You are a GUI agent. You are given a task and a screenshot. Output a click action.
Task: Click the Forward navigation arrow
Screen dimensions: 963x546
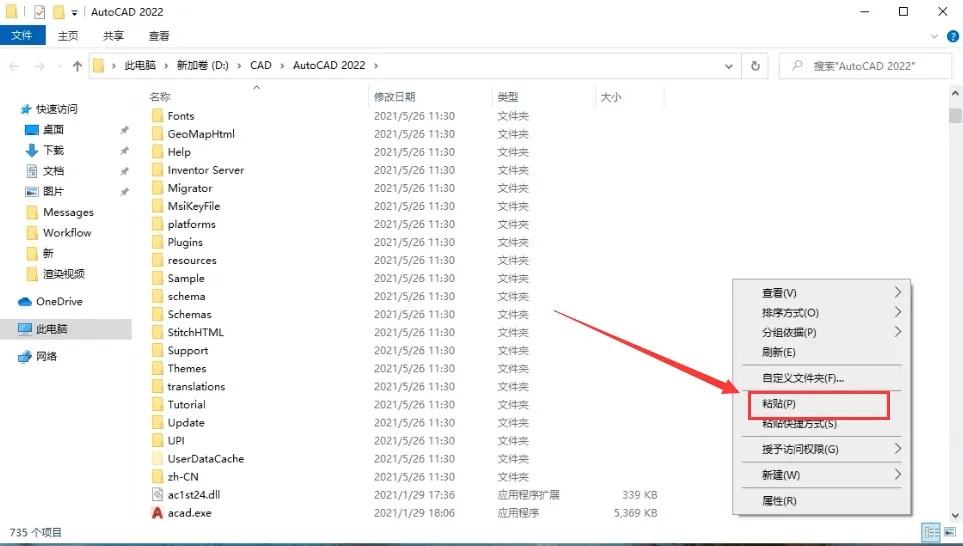[x=39, y=66]
